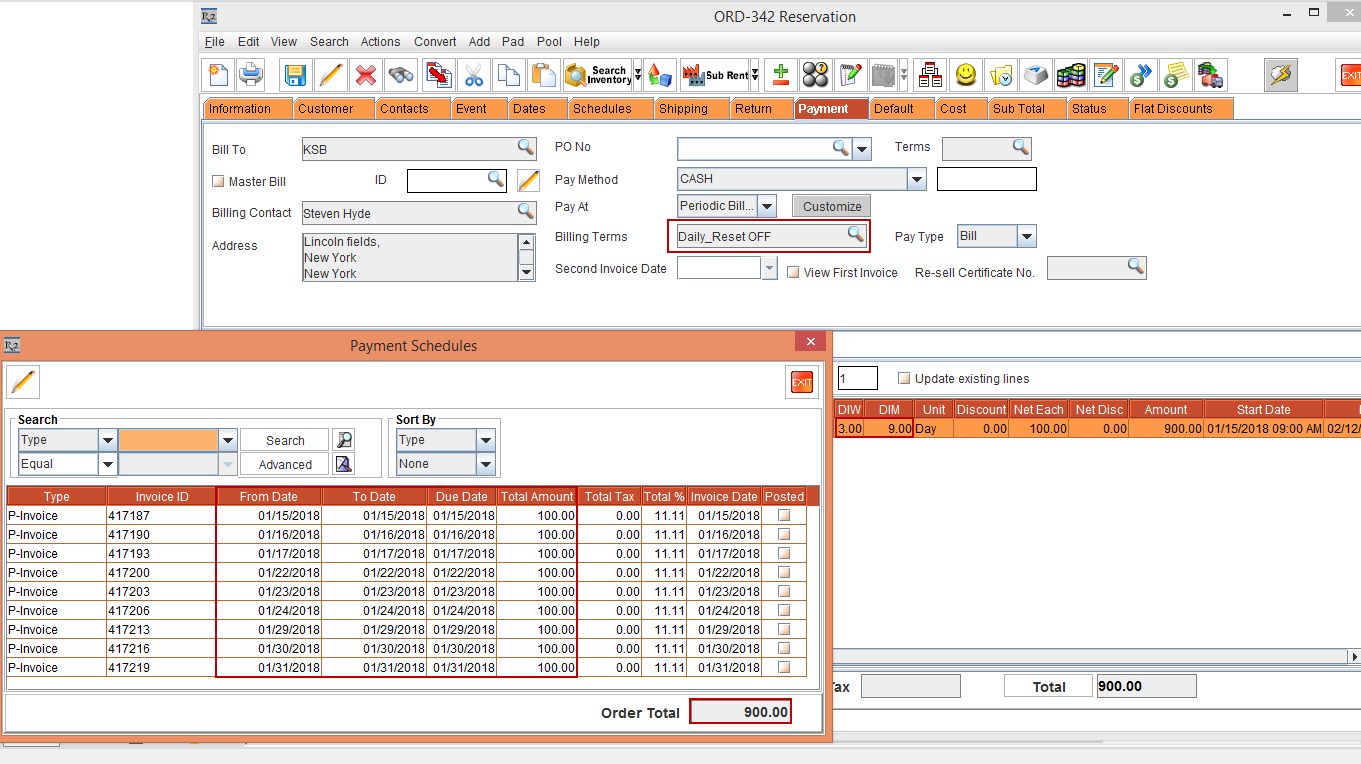The height and width of the screenshot is (764, 1361).
Task: Click the binoculars find icon
Action: click(402, 75)
